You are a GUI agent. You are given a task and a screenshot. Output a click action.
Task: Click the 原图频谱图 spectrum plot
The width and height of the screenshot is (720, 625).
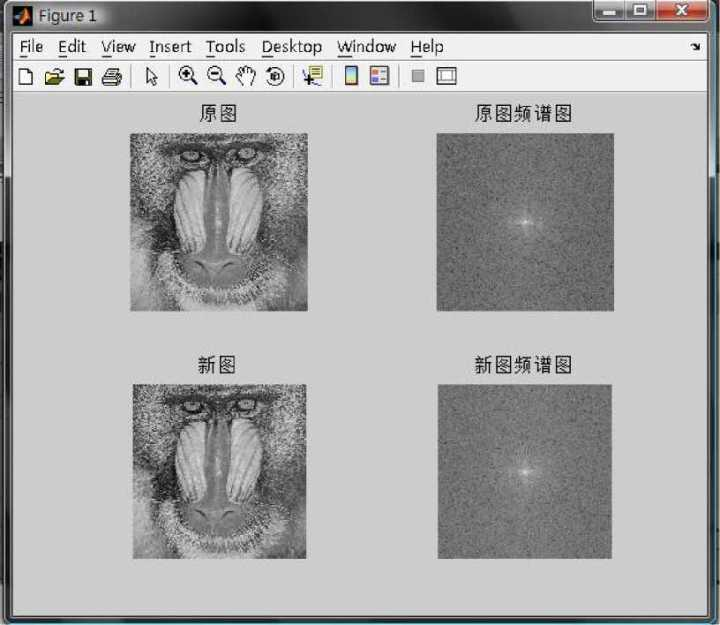coord(525,222)
